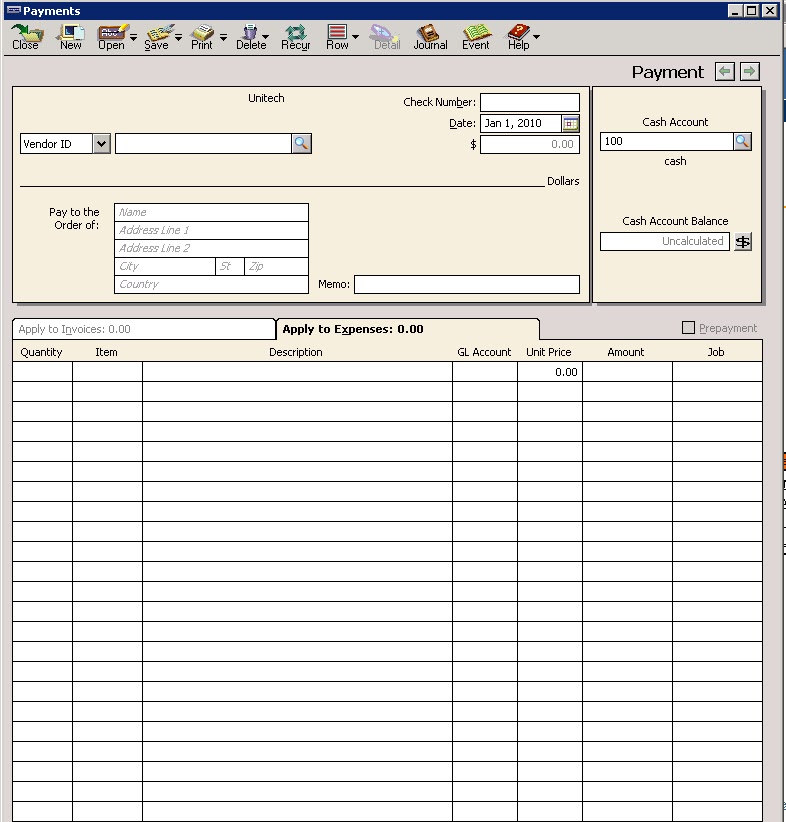Screen dimensions: 786x822
Task: Look up Cash Account with magnifier icon
Action: click(x=742, y=141)
